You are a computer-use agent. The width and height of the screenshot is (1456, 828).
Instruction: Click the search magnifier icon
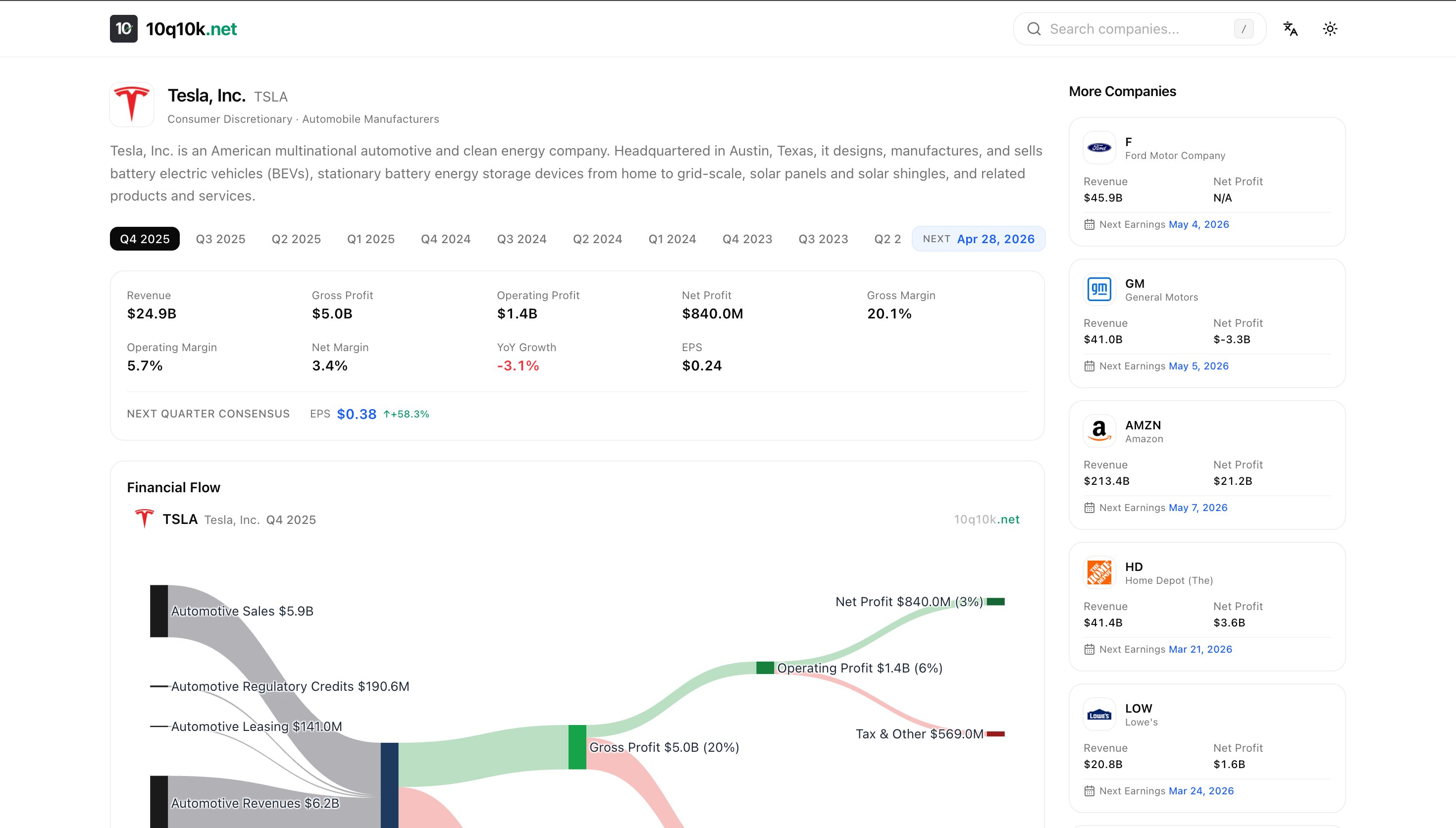[1035, 28]
